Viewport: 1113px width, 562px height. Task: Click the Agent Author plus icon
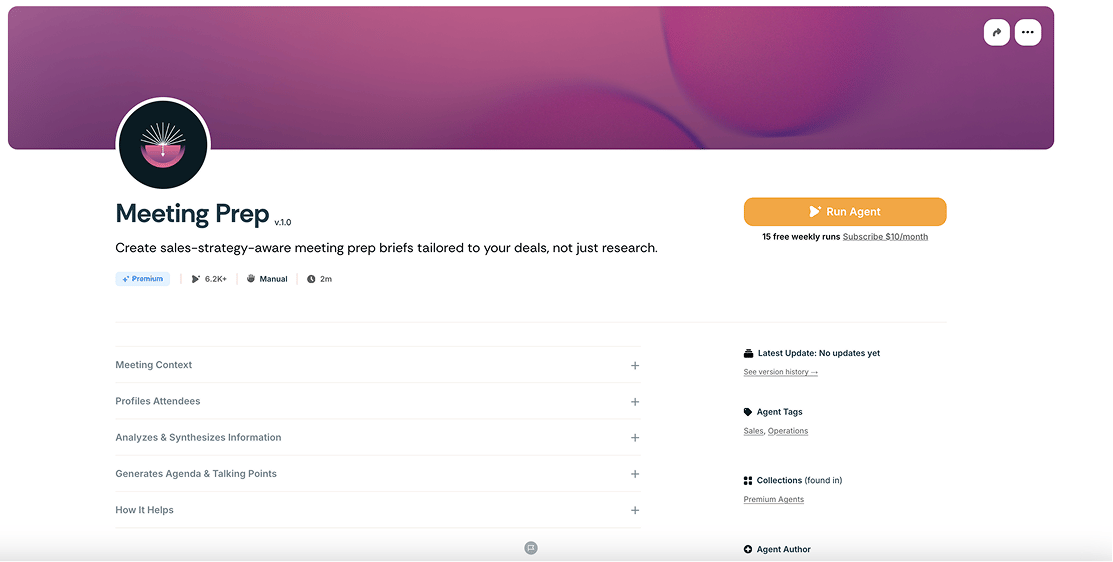pyautogui.click(x=748, y=549)
